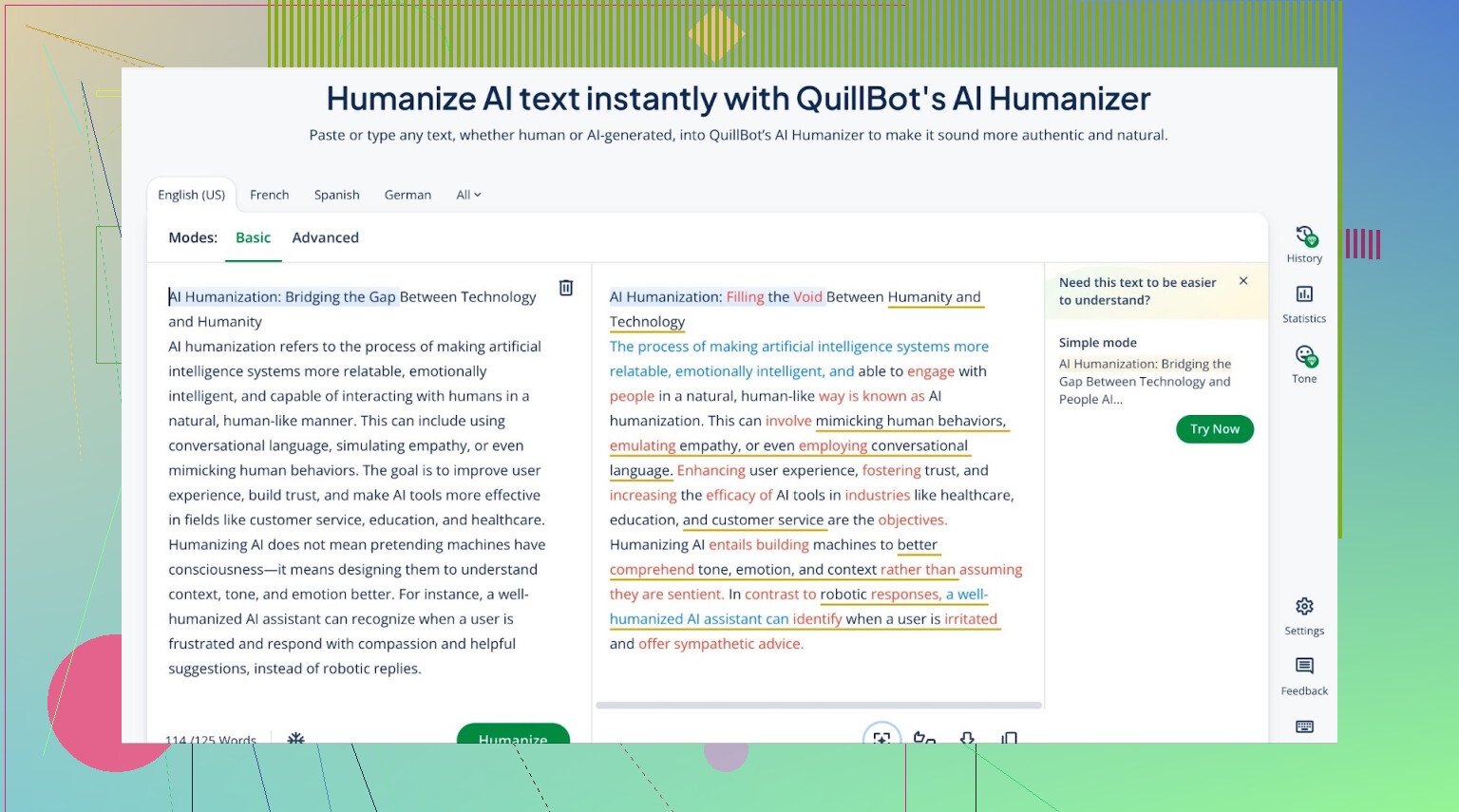The height and width of the screenshot is (812, 1459).
Task: Click the snowflake freeze words icon
Action: pyautogui.click(x=296, y=738)
